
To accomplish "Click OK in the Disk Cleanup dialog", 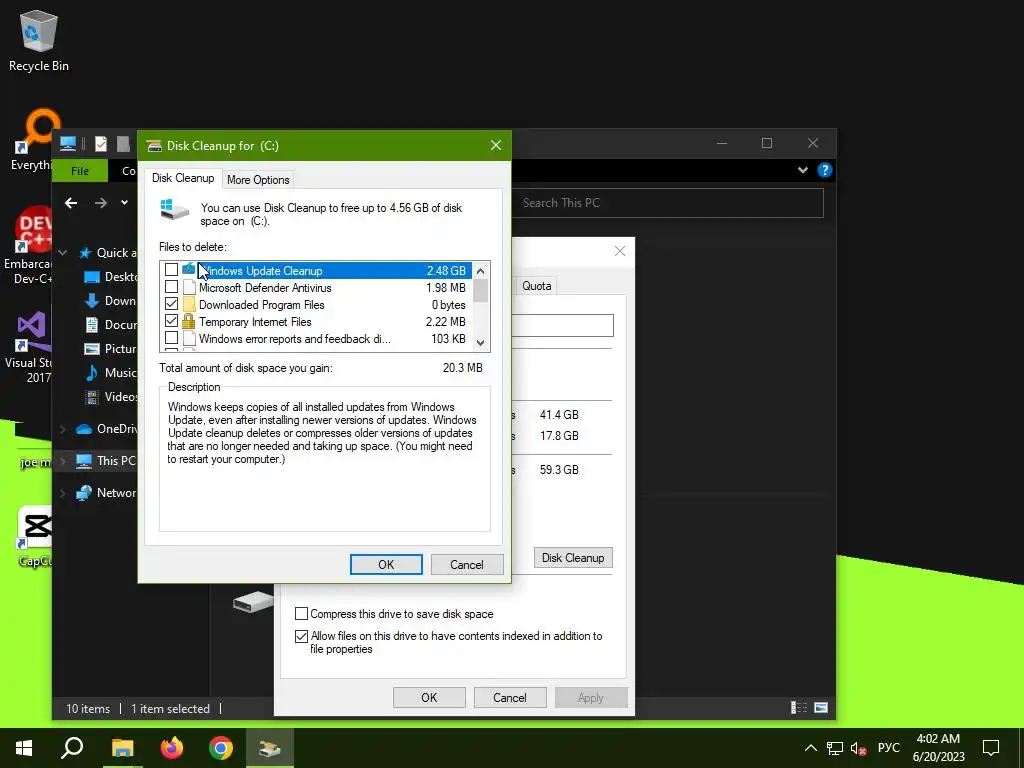I will 386,565.
